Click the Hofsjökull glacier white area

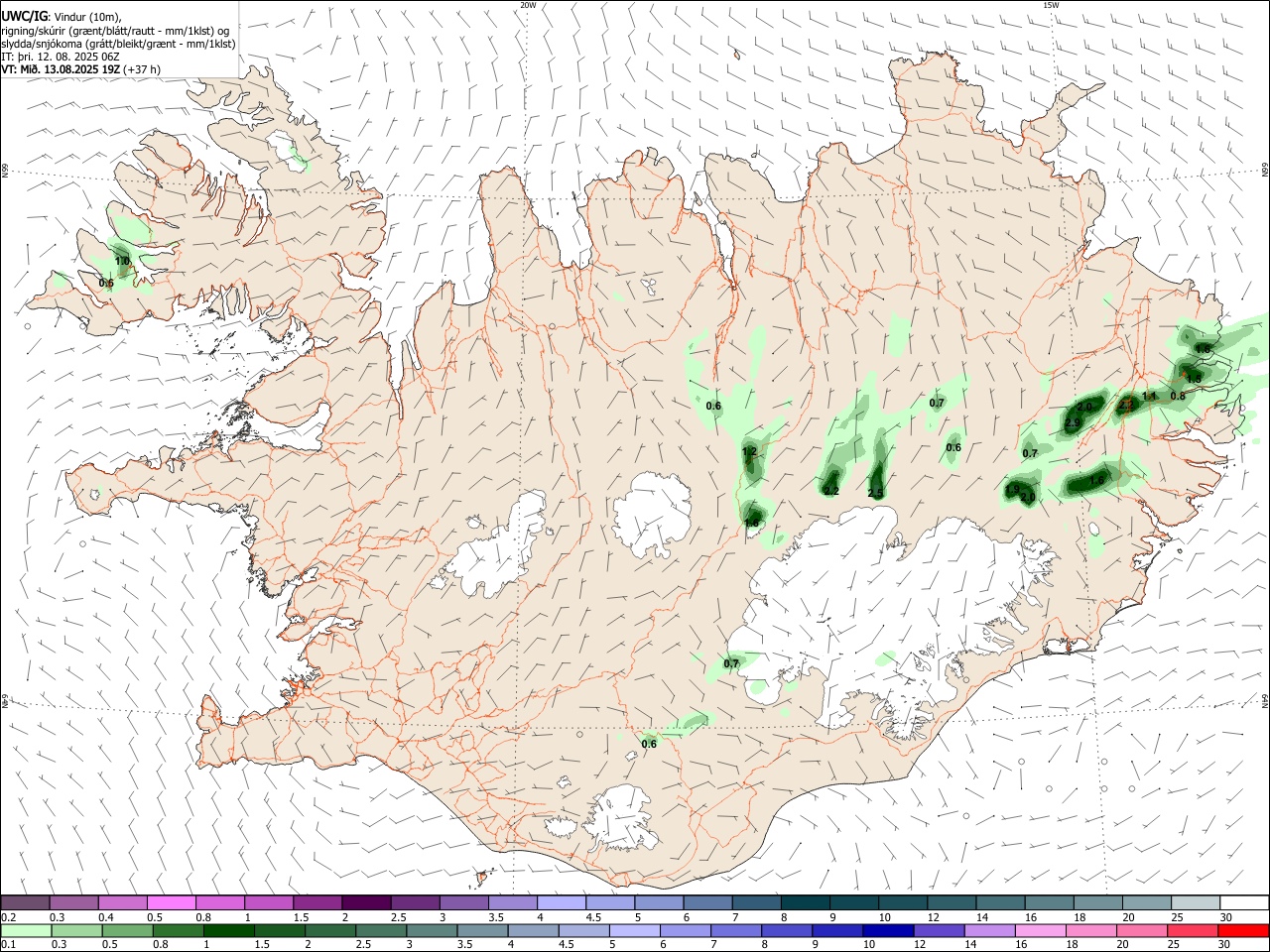653,514
